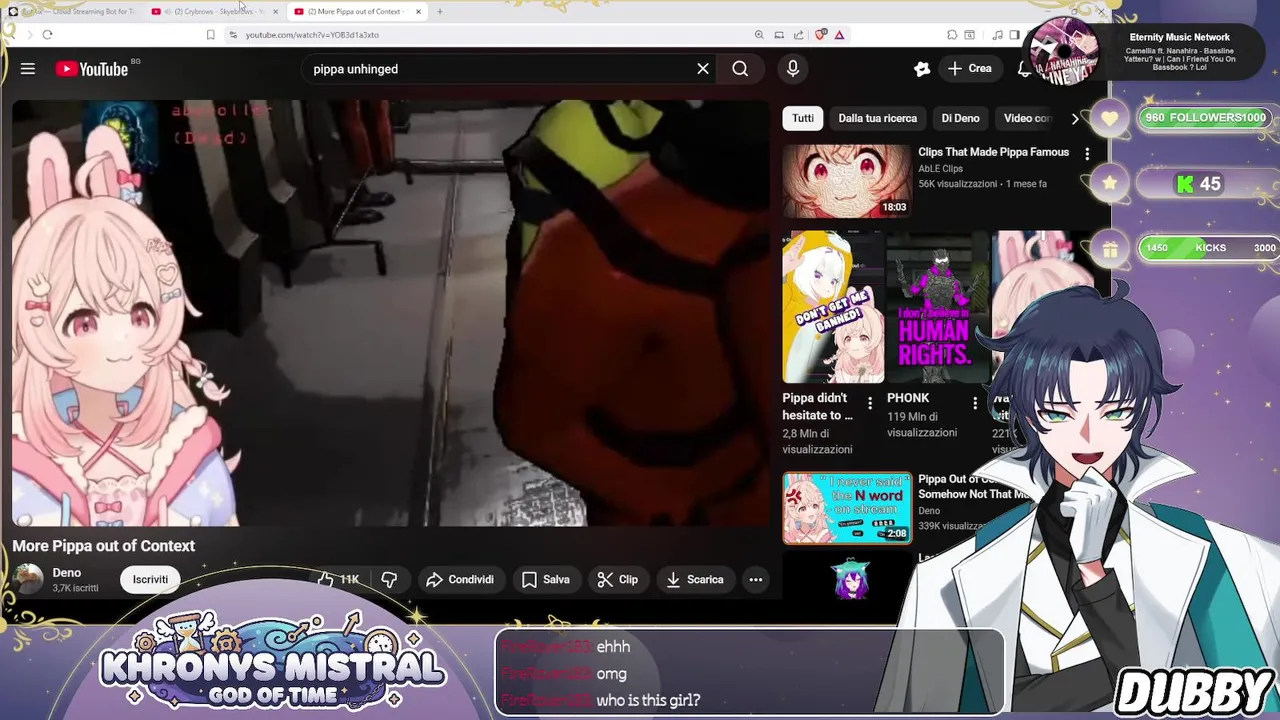1280x720 pixels.
Task: Click the youtube.com address bar URL
Action: pos(312,35)
